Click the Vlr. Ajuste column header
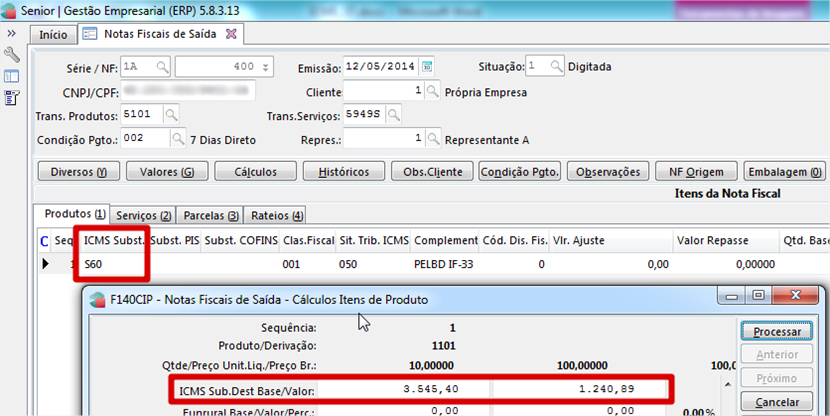This screenshot has width=830, height=416. click(x=611, y=240)
